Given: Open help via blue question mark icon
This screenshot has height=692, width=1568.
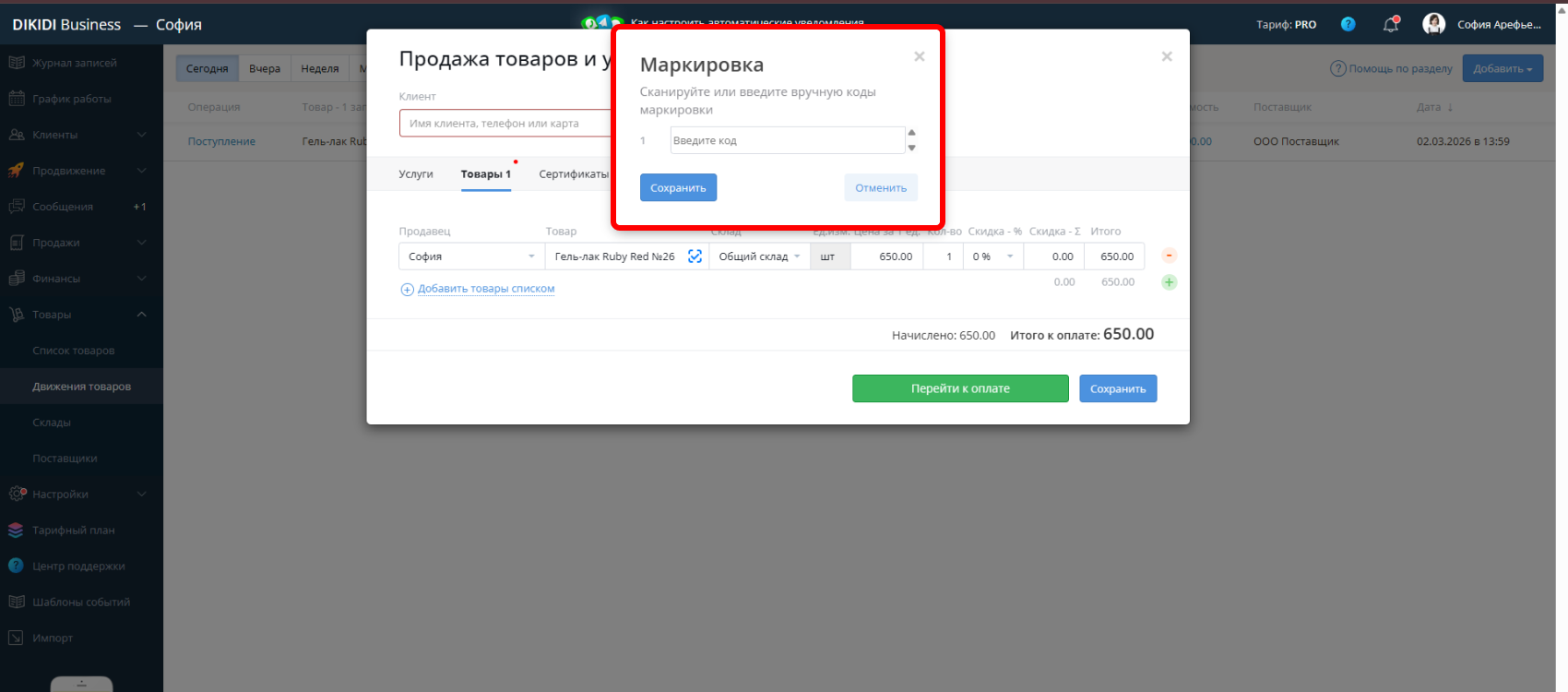Looking at the screenshot, I should 1348,25.
